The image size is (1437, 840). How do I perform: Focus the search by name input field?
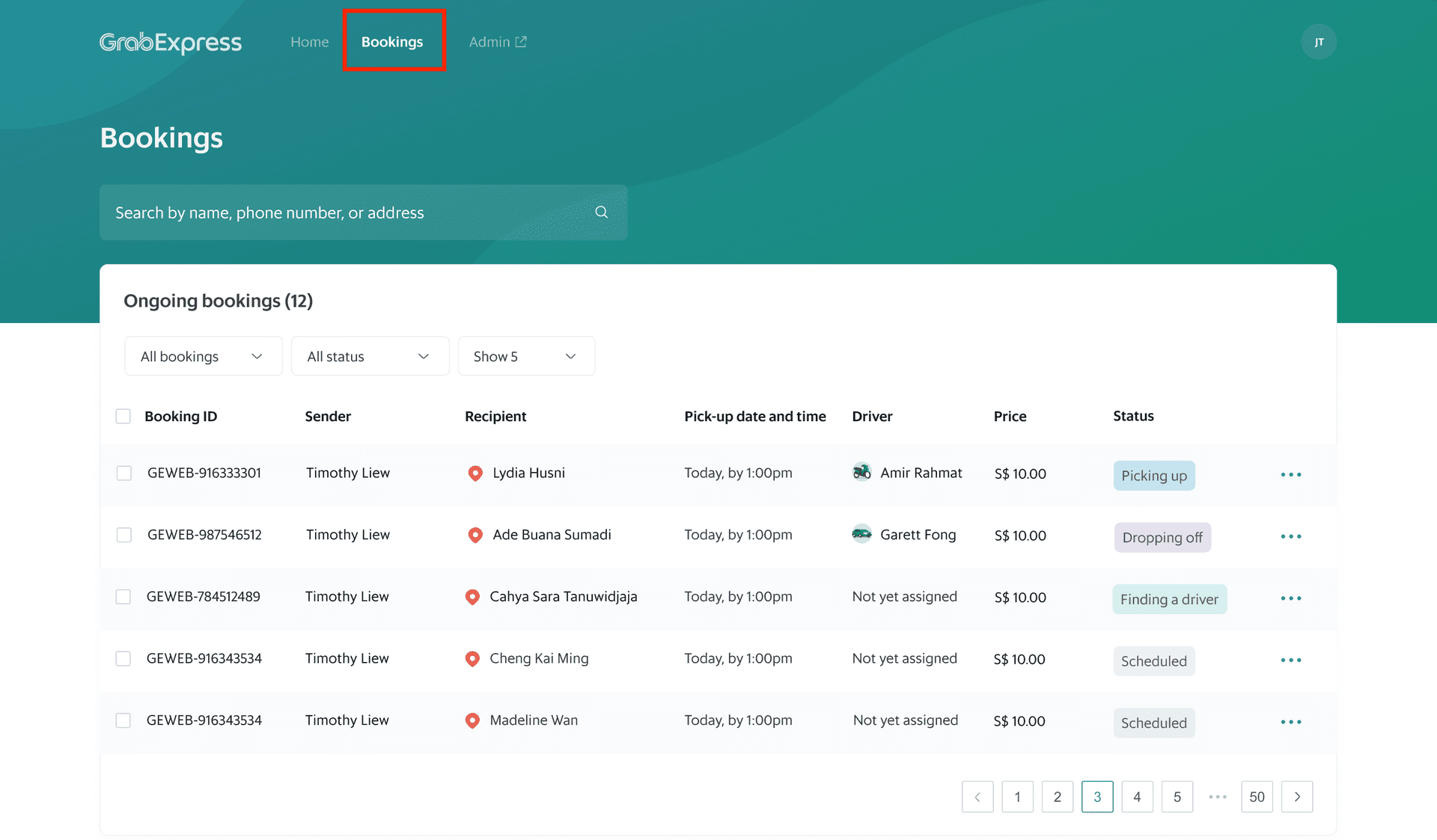[x=363, y=213]
